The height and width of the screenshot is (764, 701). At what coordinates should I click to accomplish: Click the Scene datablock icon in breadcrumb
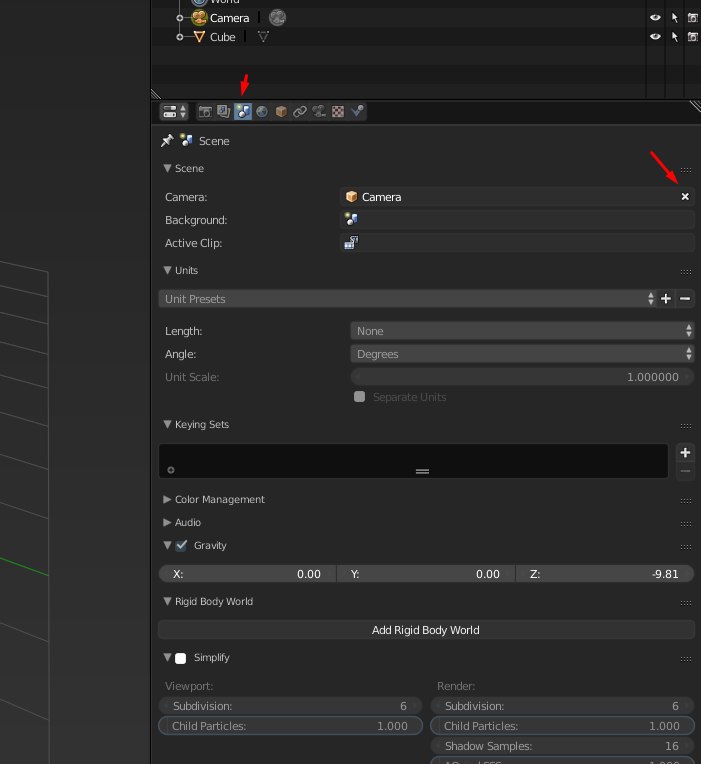click(x=186, y=140)
